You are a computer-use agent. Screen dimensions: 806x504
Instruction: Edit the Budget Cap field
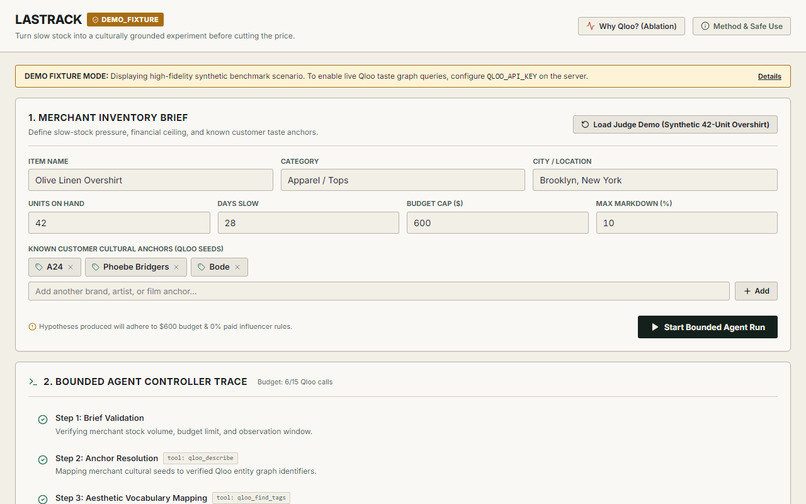(497, 223)
